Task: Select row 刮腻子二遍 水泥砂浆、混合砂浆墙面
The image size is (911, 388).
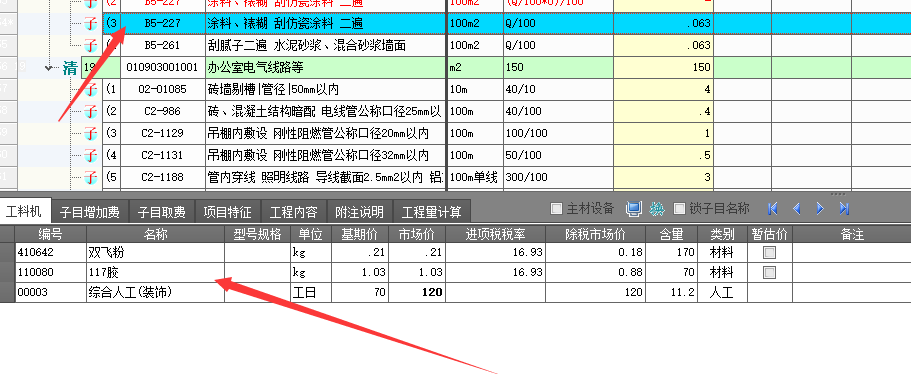Action: [326, 45]
